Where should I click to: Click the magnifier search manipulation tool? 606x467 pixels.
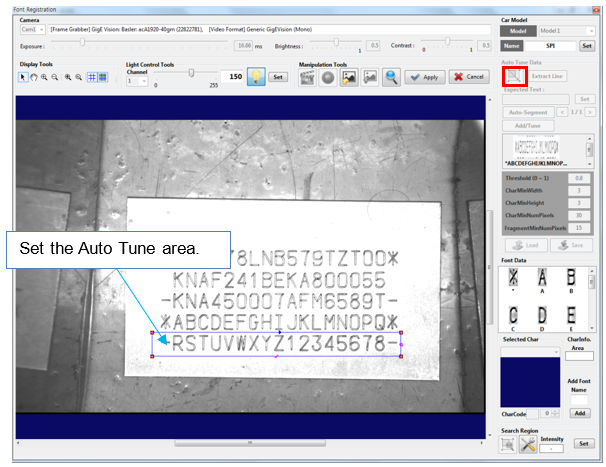[391, 77]
